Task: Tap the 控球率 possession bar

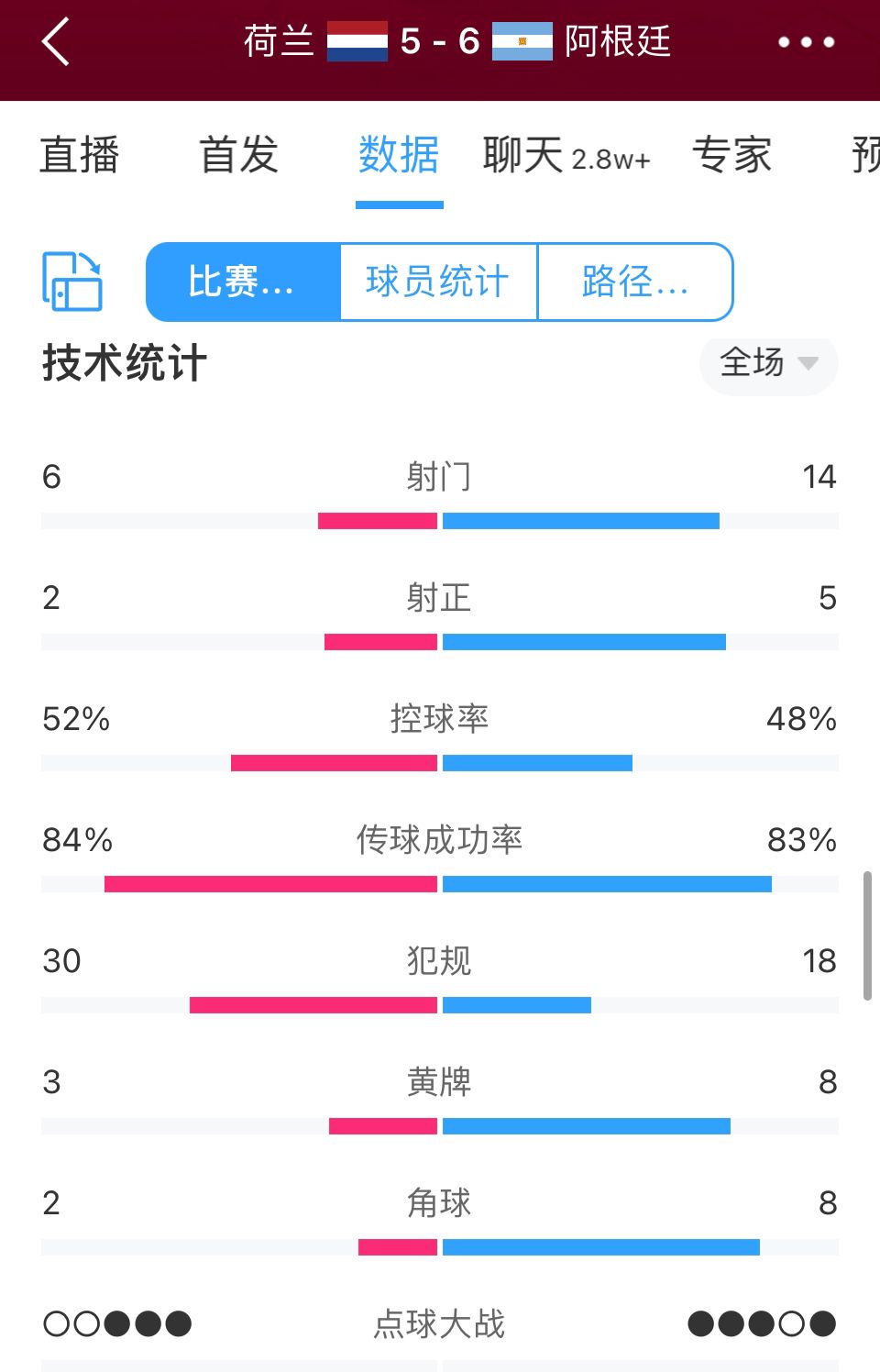Action: click(440, 763)
